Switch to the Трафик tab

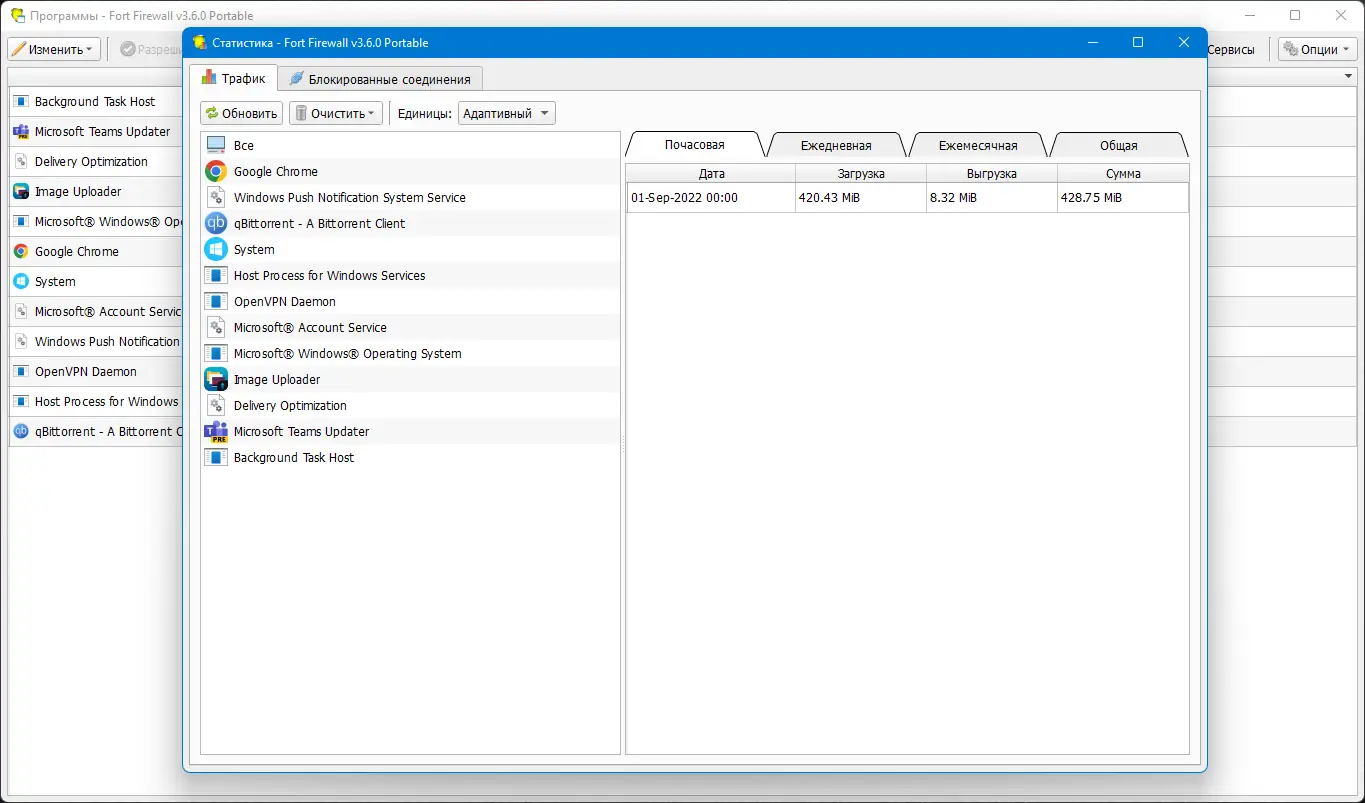233,78
